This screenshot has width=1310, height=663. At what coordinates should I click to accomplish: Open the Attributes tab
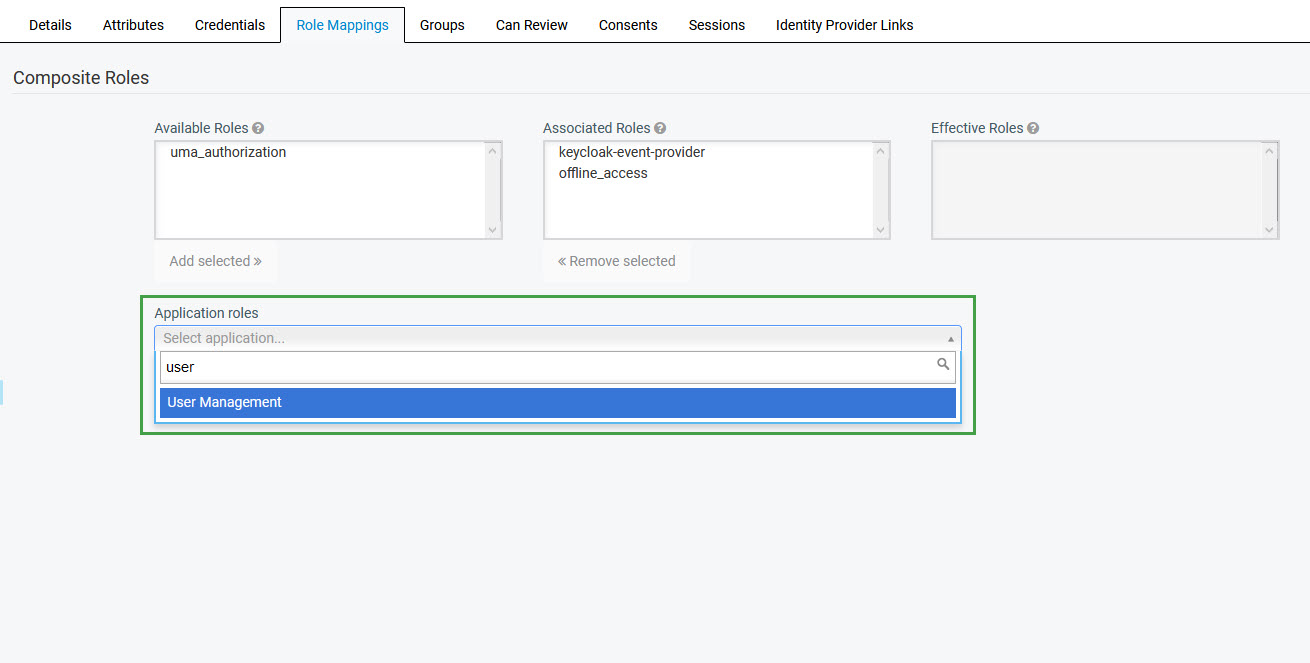(133, 25)
